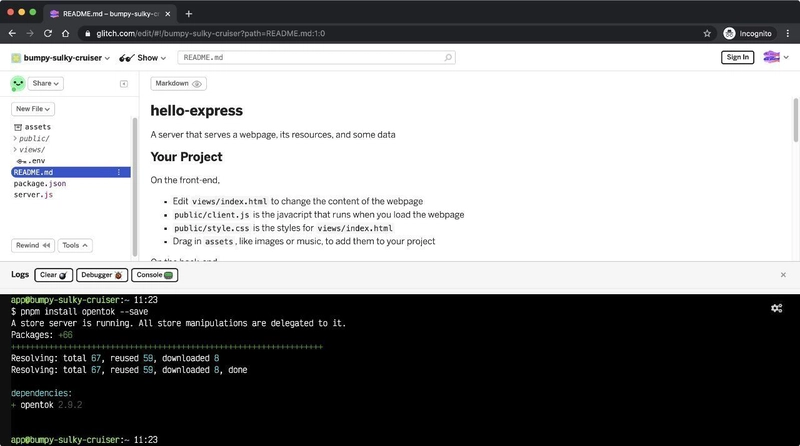The height and width of the screenshot is (446, 800).
Task: Click the editor vertical scrollbar
Action: coord(795,120)
